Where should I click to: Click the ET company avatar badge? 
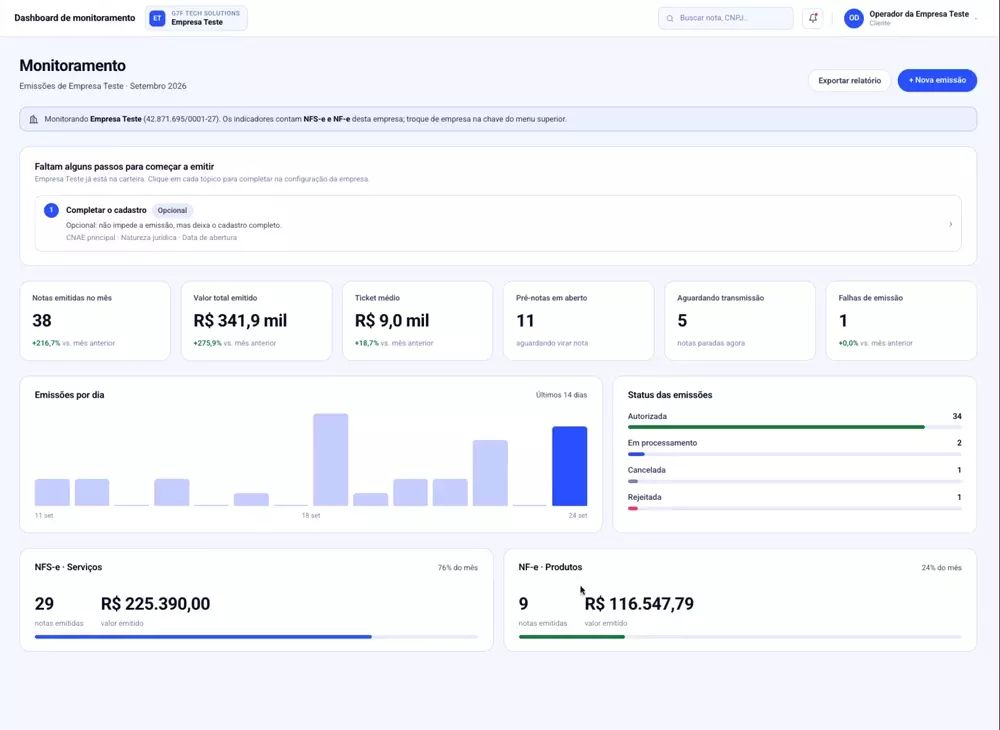157,18
